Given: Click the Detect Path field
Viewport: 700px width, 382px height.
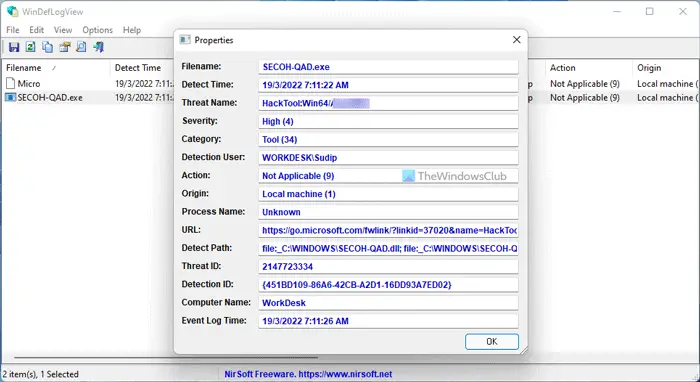Looking at the screenshot, I should tap(388, 249).
